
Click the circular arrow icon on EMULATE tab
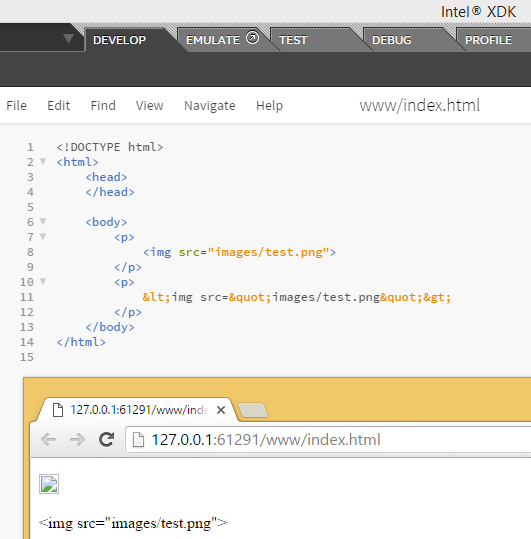point(252,37)
